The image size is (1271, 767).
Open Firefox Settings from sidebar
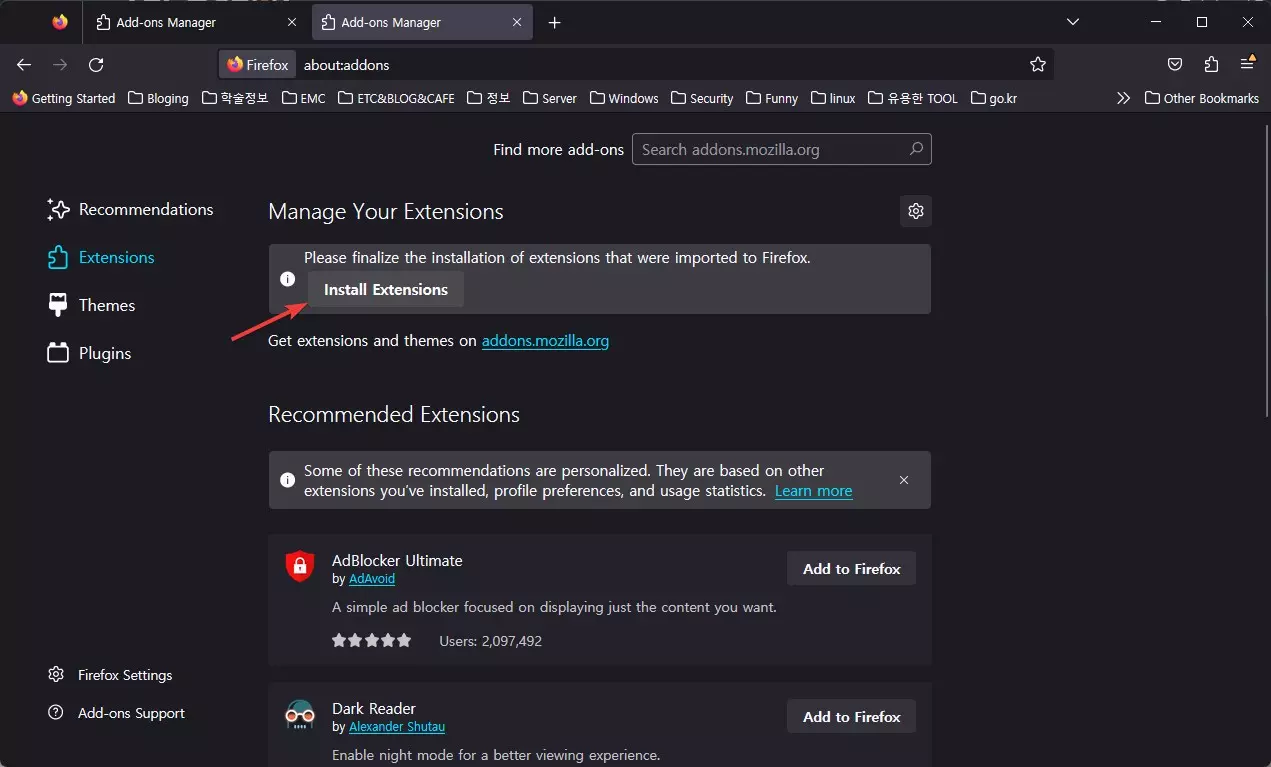110,675
